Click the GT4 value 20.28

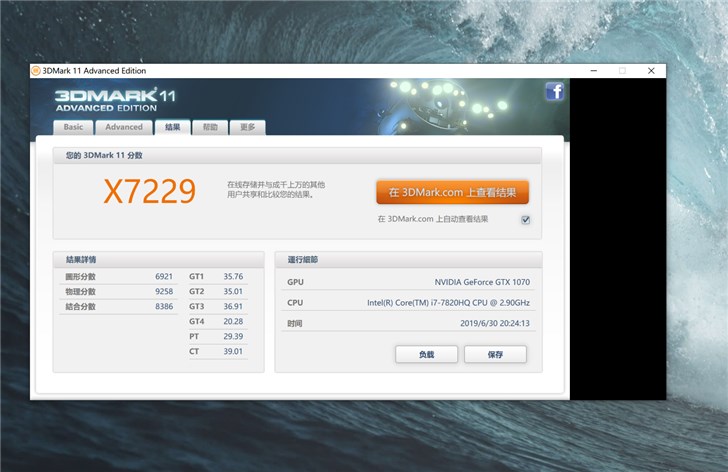233,321
